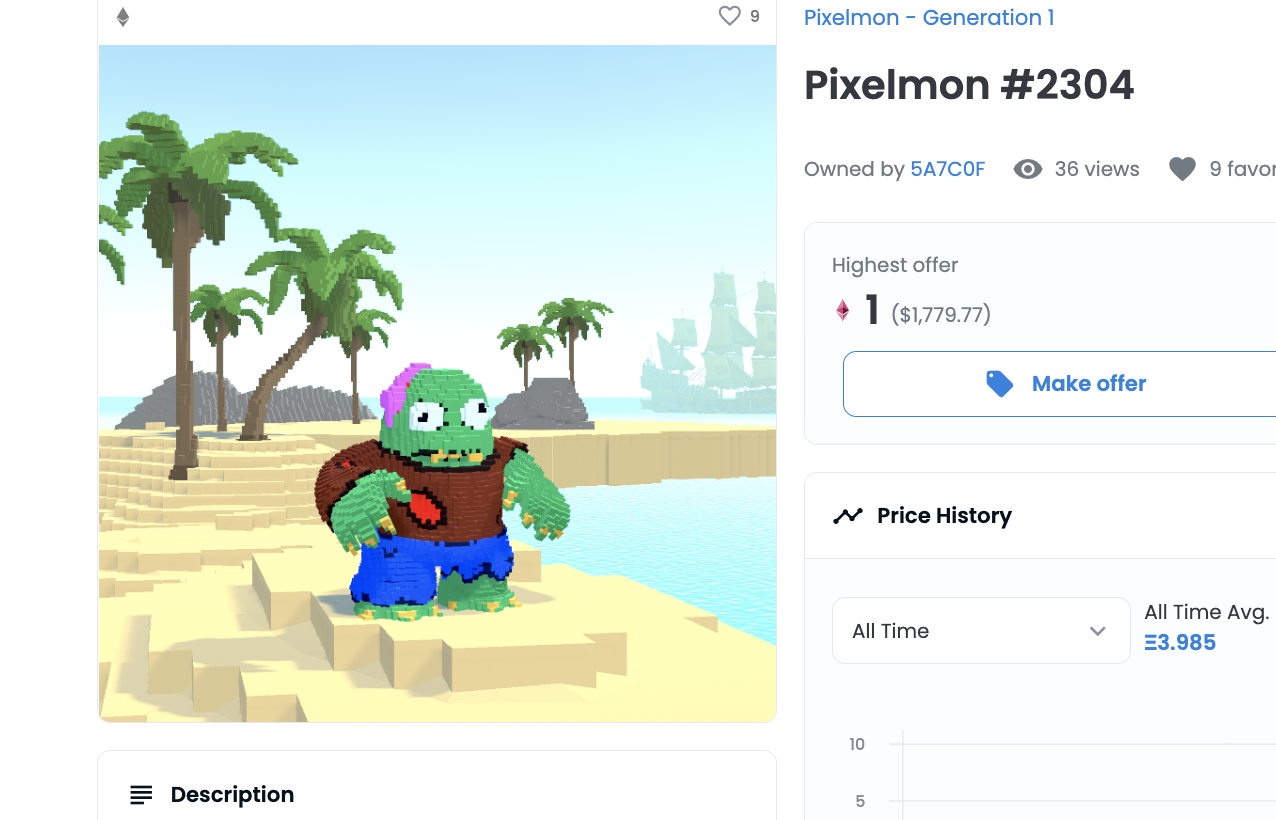The image size is (1276, 820).
Task: Click the price tag icon in Make offer
Action: click(999, 384)
